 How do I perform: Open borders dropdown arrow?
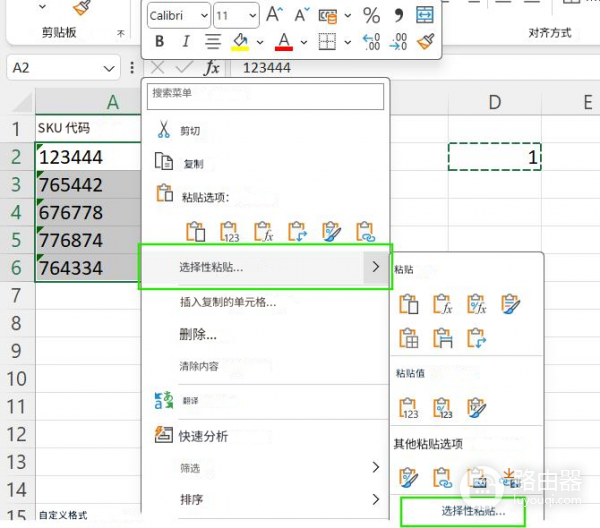pyautogui.click(x=347, y=42)
